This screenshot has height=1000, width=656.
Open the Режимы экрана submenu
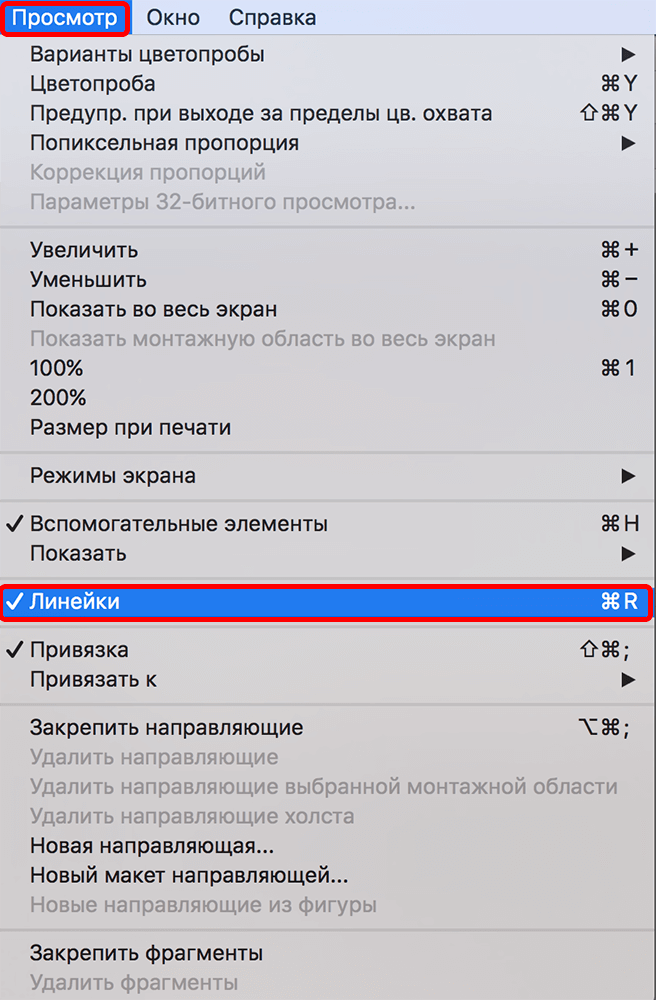[x=100, y=476]
